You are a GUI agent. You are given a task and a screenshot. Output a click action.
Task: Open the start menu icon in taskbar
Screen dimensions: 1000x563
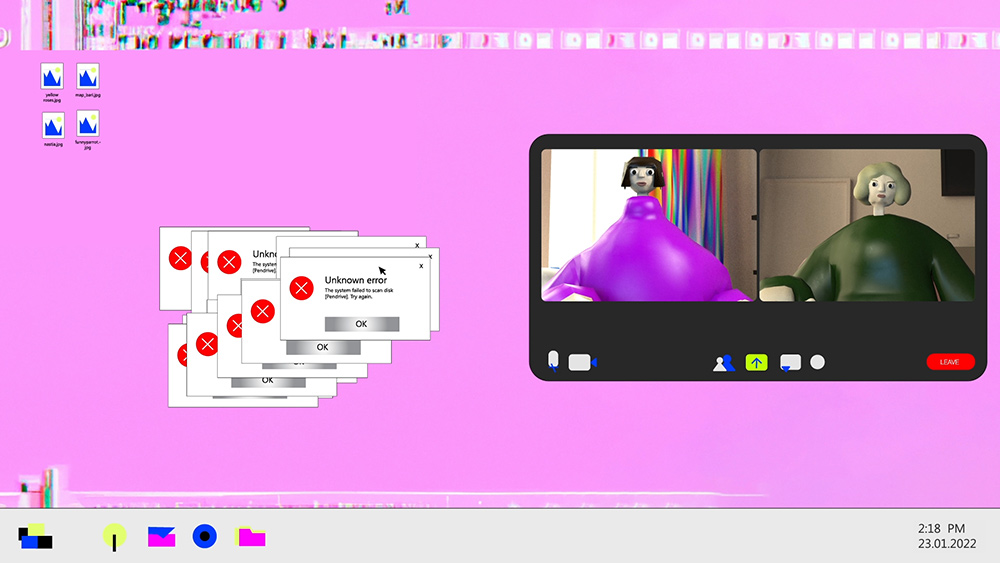point(36,537)
